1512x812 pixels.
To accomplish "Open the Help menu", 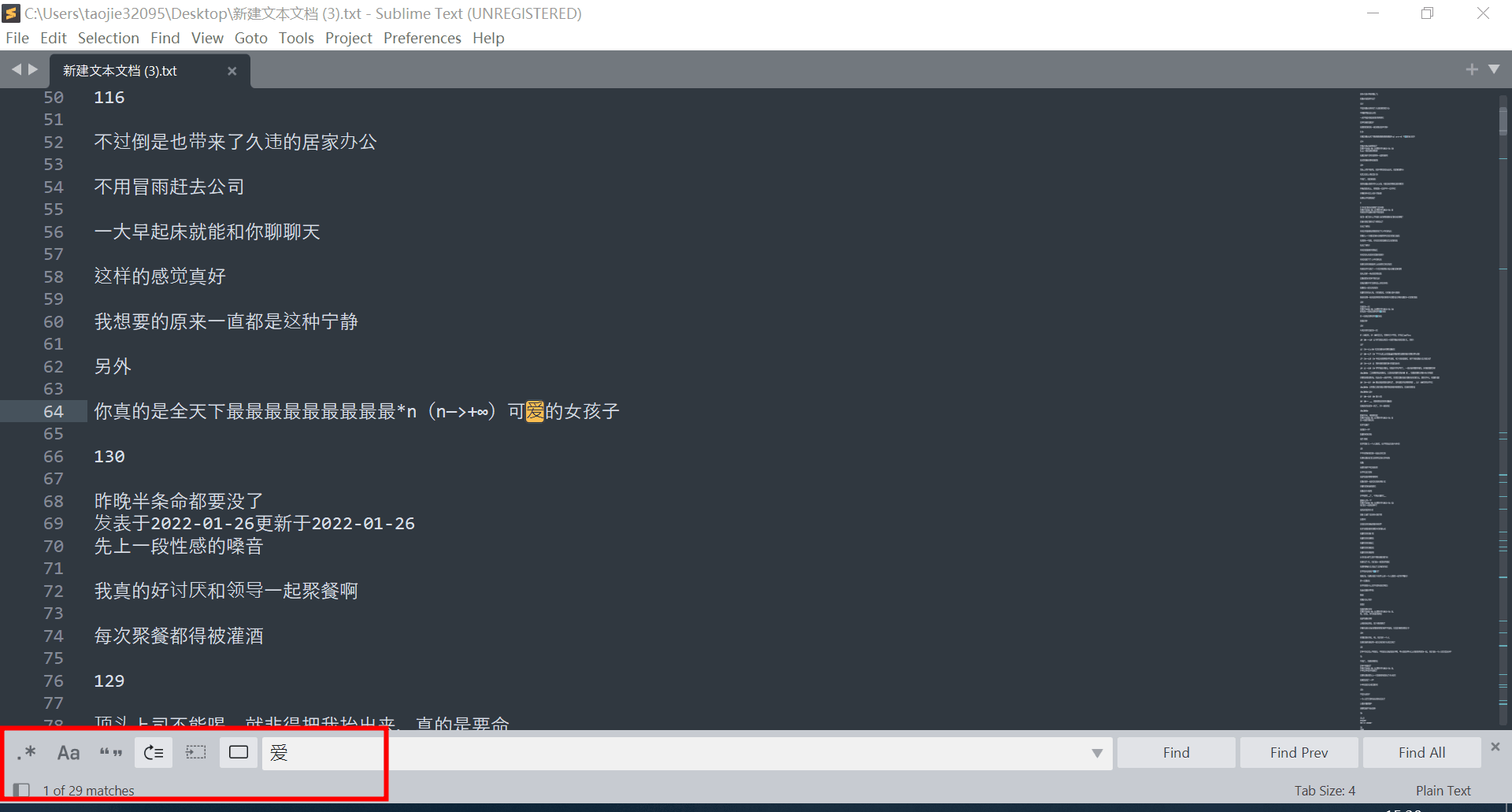I will click(488, 38).
